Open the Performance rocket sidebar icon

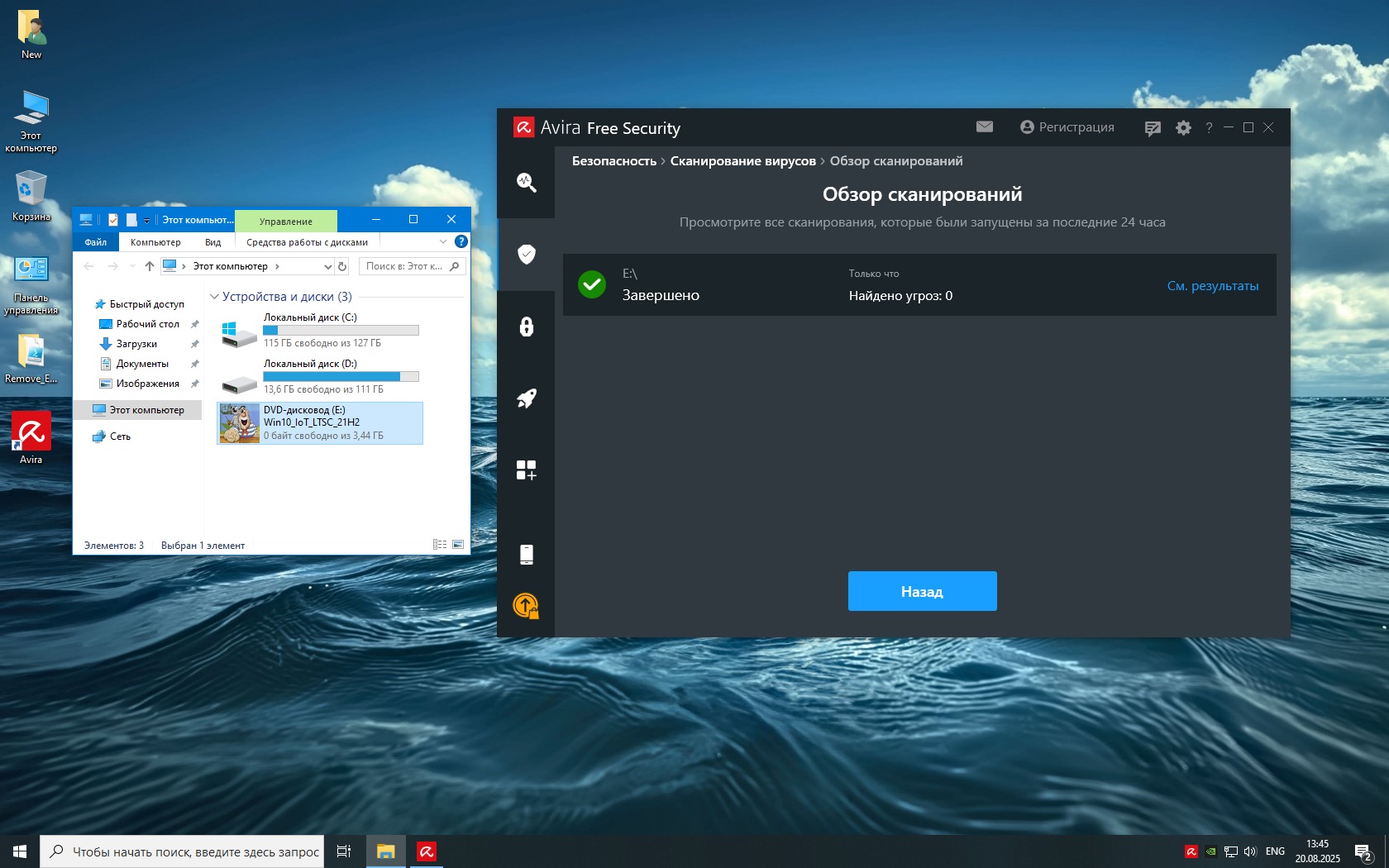(x=526, y=398)
